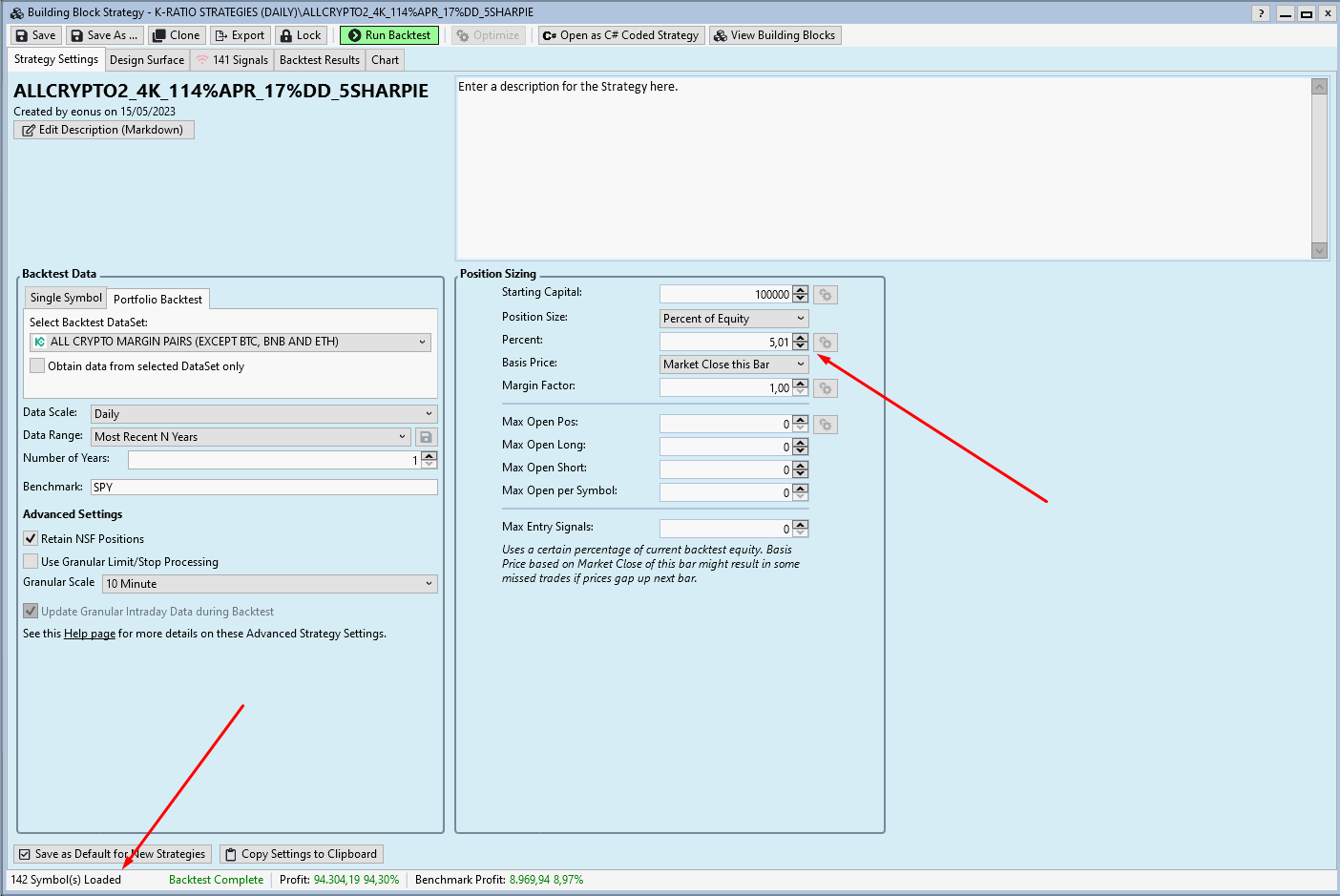Click the Clone strategy button
The height and width of the screenshot is (896, 1340).
(177, 35)
